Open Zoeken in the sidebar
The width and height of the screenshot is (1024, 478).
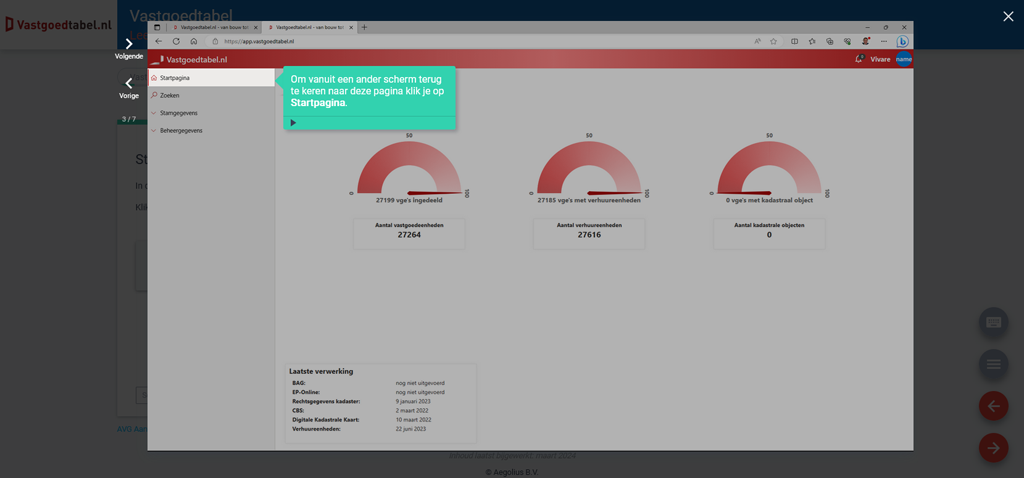(169, 96)
